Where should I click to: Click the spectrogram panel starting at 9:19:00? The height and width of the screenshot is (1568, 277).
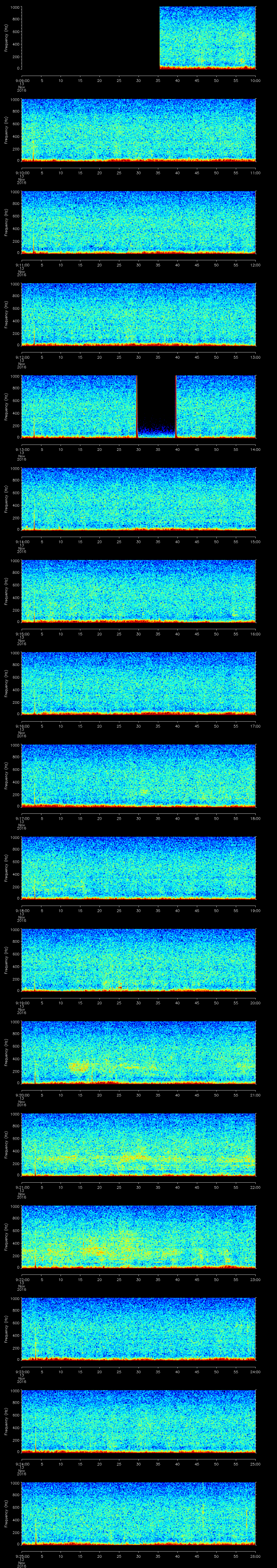tap(139, 960)
